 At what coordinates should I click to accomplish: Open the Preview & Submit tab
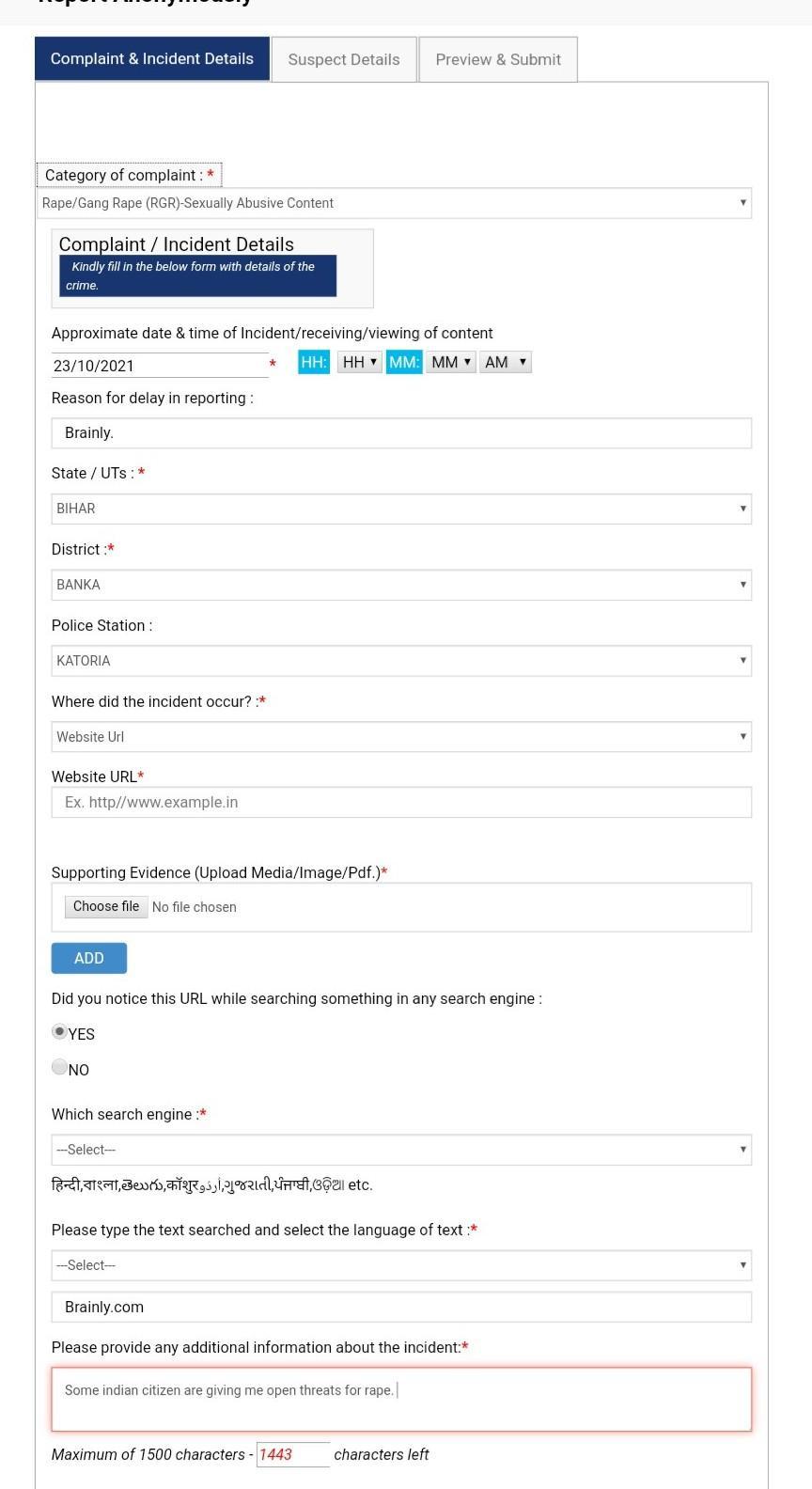pyautogui.click(x=497, y=59)
